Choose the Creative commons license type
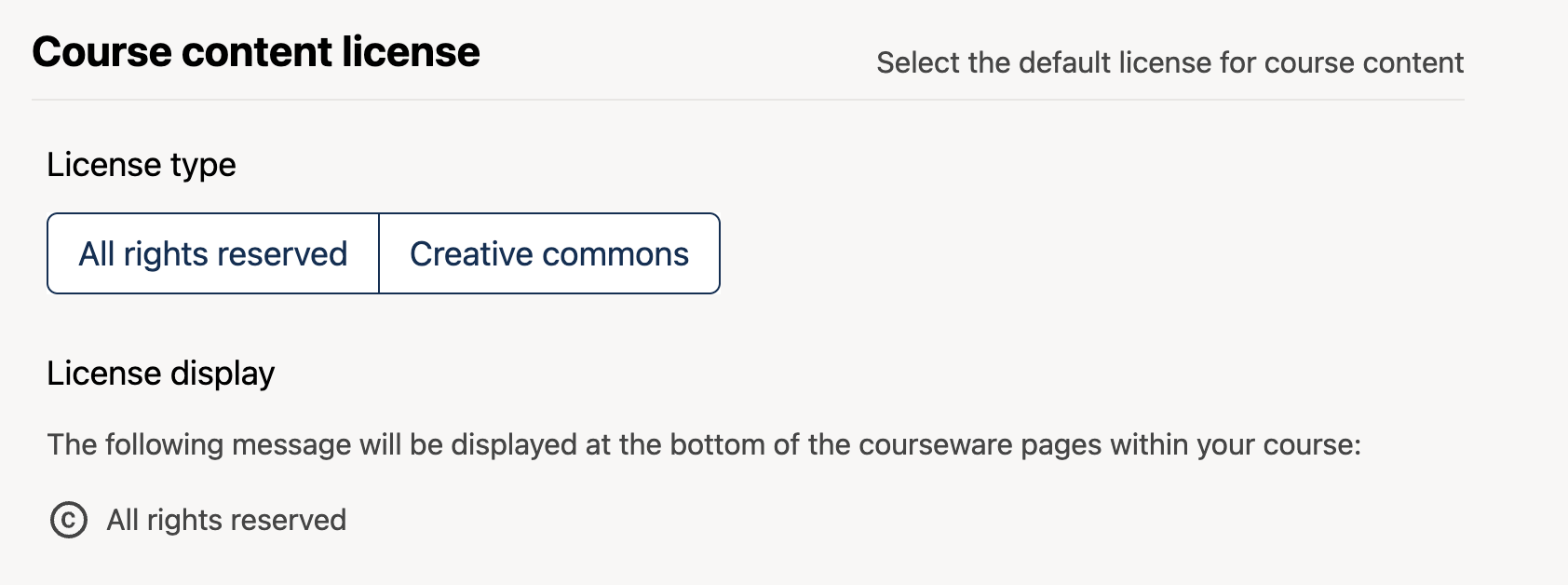The height and width of the screenshot is (585, 1568). (x=549, y=253)
